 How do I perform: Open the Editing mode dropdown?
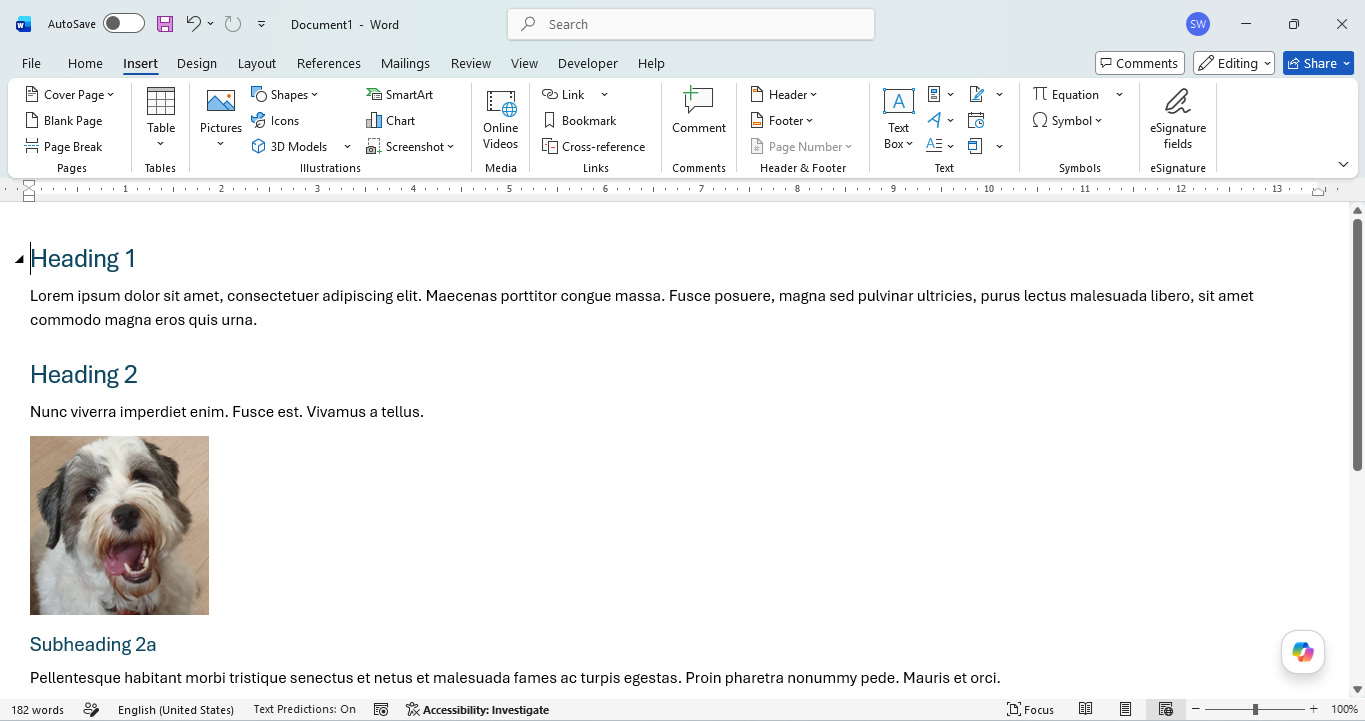tap(1234, 63)
